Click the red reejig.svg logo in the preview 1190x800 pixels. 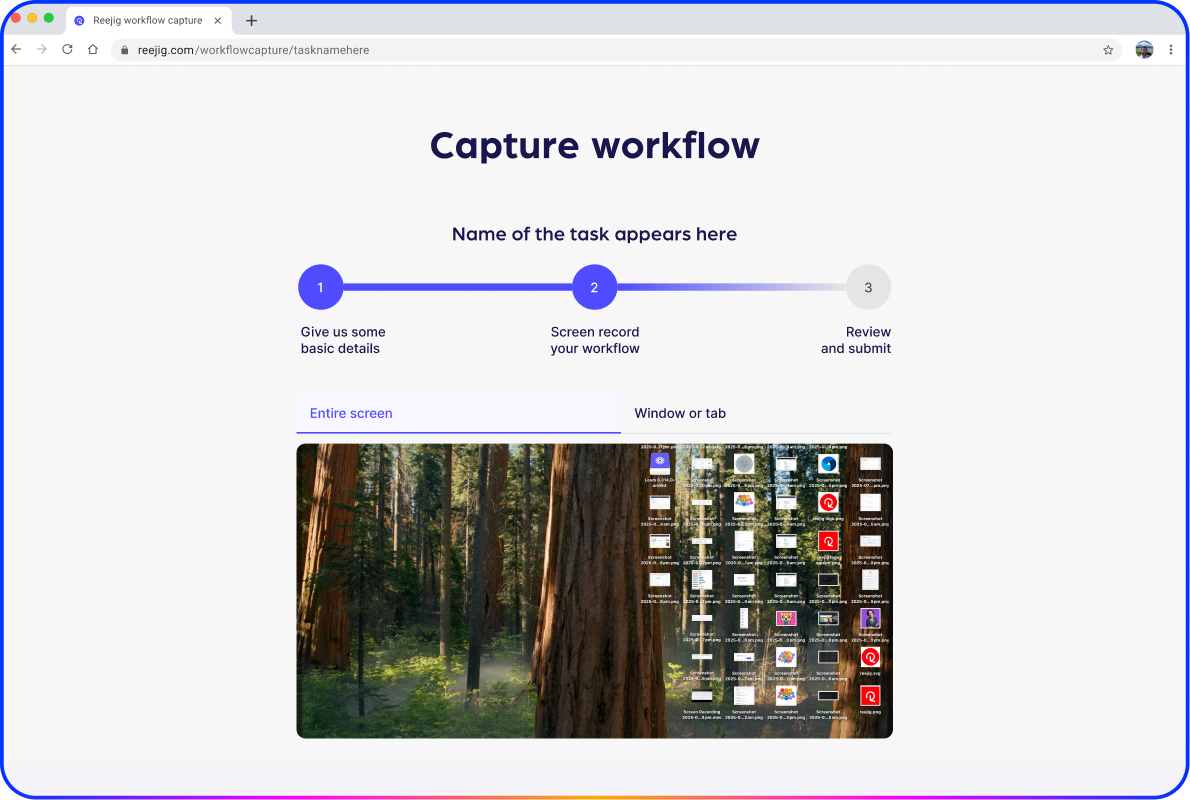(870, 657)
